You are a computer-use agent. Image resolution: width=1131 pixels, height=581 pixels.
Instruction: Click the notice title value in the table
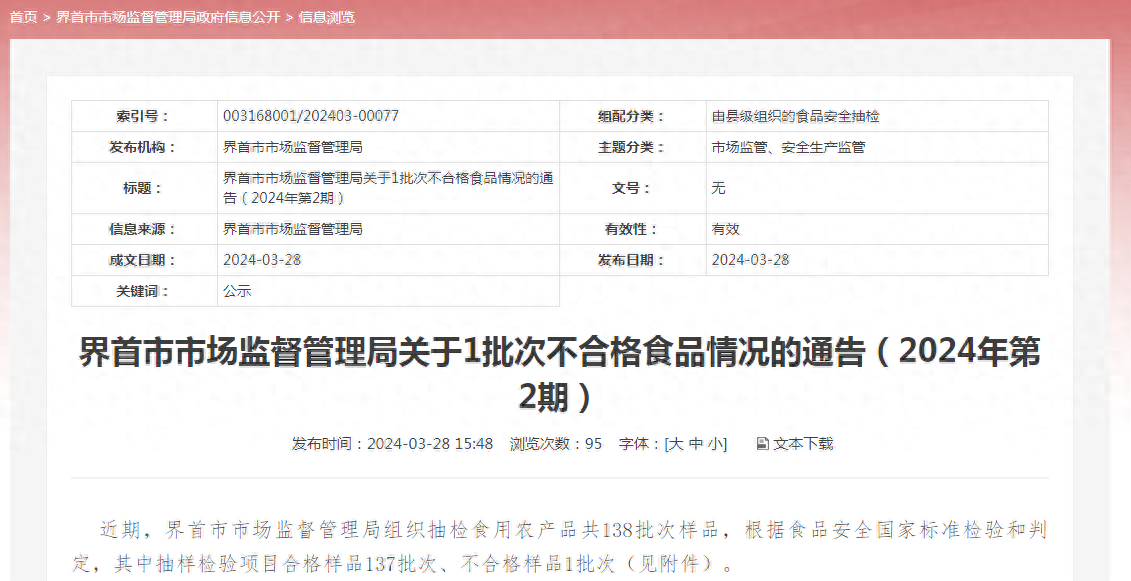[x=388, y=188]
